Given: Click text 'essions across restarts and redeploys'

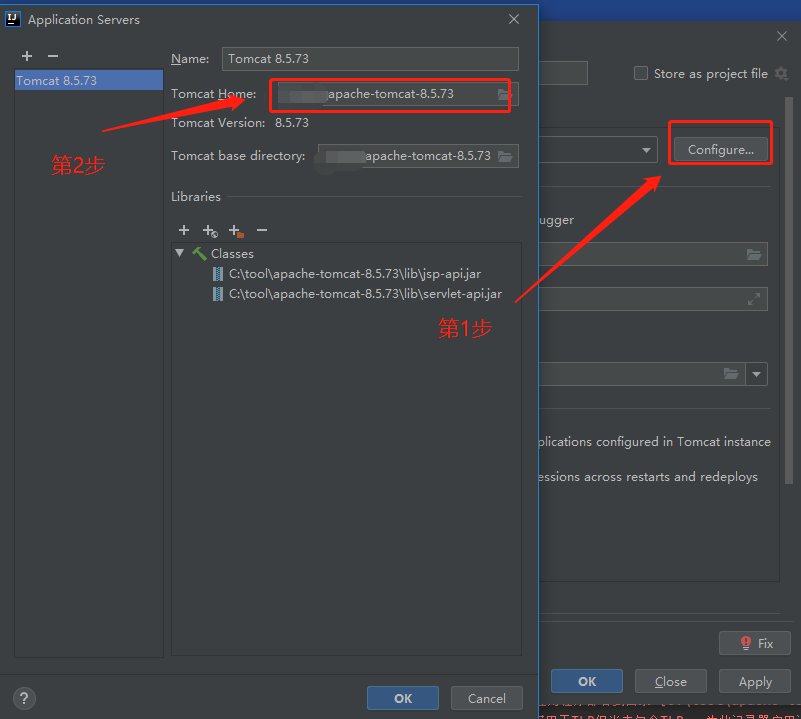Looking at the screenshot, I should click(648, 477).
